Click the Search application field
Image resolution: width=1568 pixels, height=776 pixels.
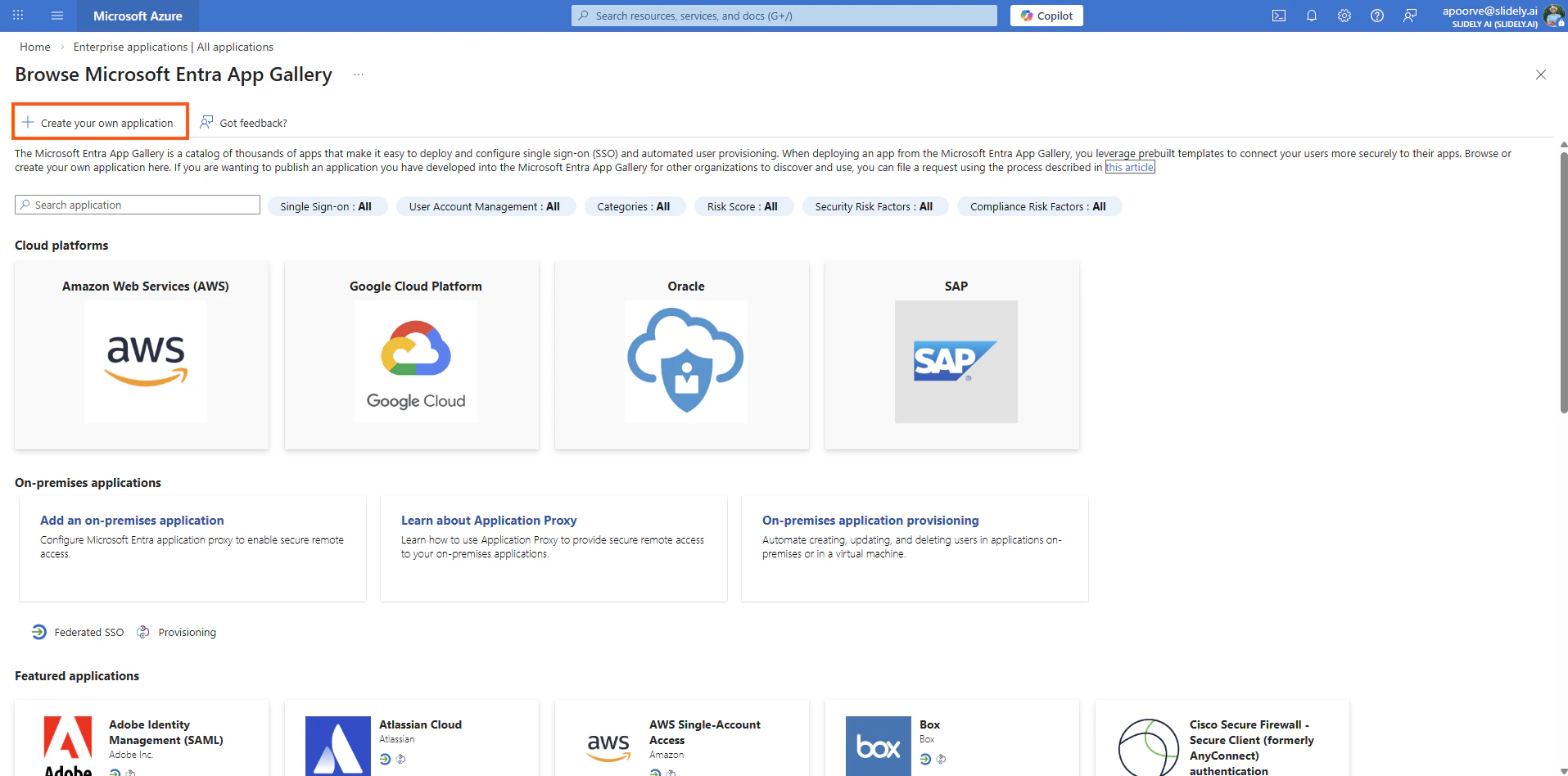pos(138,205)
